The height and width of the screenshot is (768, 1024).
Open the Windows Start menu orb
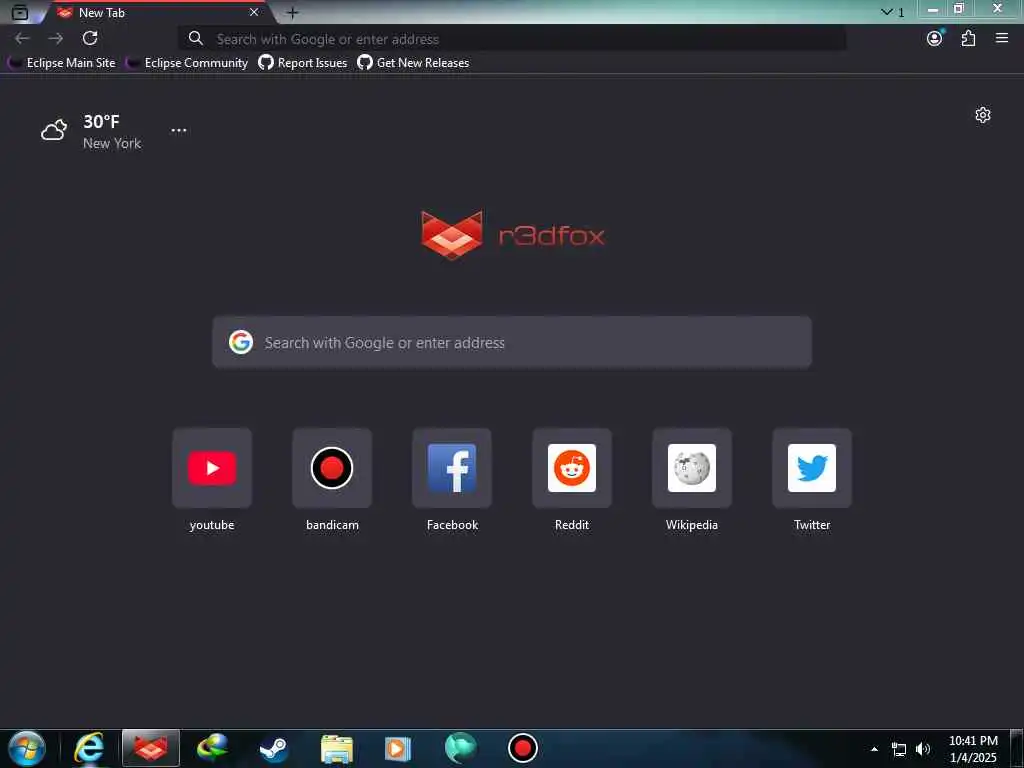click(x=27, y=748)
